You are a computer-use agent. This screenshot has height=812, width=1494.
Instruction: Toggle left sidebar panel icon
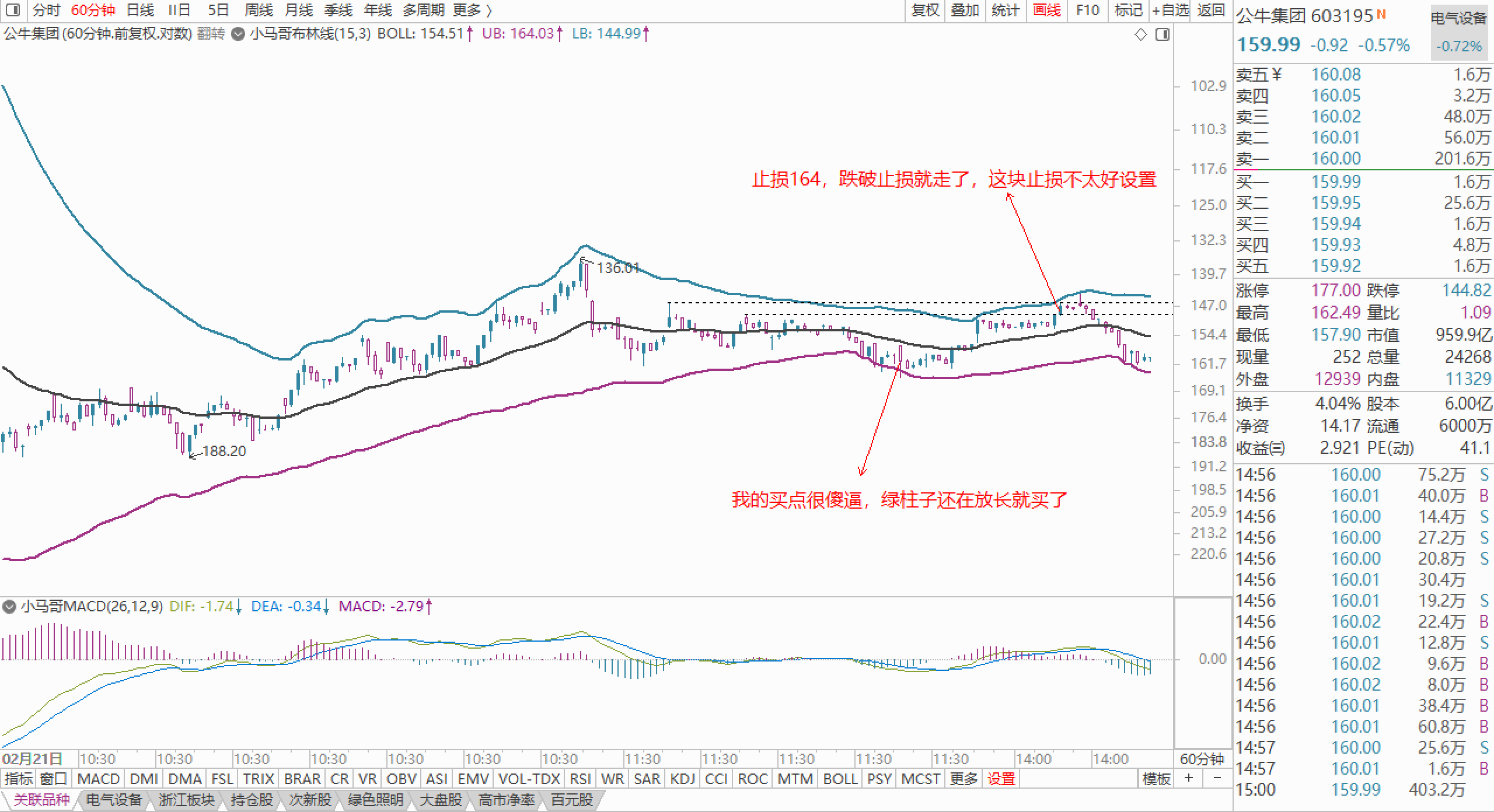pos(12,10)
